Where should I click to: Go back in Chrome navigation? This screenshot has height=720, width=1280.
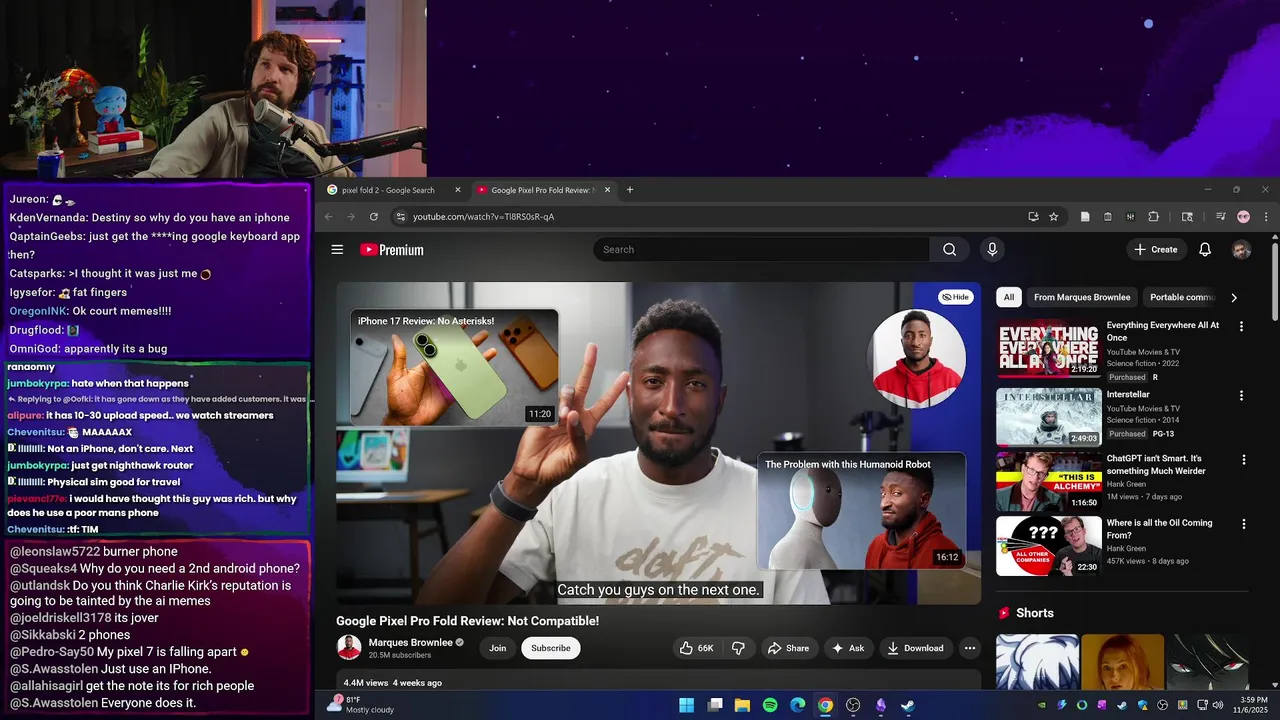tap(328, 217)
